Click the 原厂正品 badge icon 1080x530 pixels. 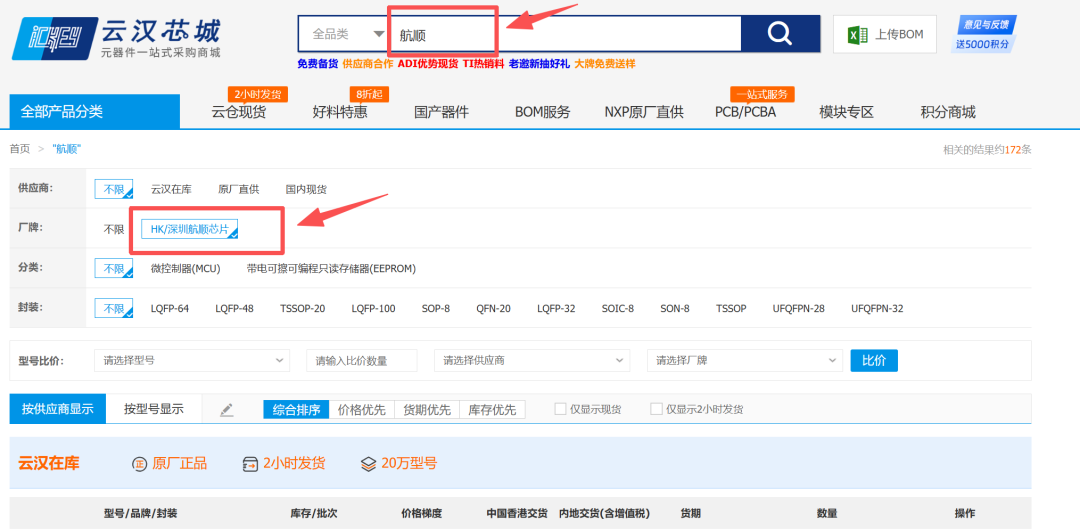[x=140, y=464]
